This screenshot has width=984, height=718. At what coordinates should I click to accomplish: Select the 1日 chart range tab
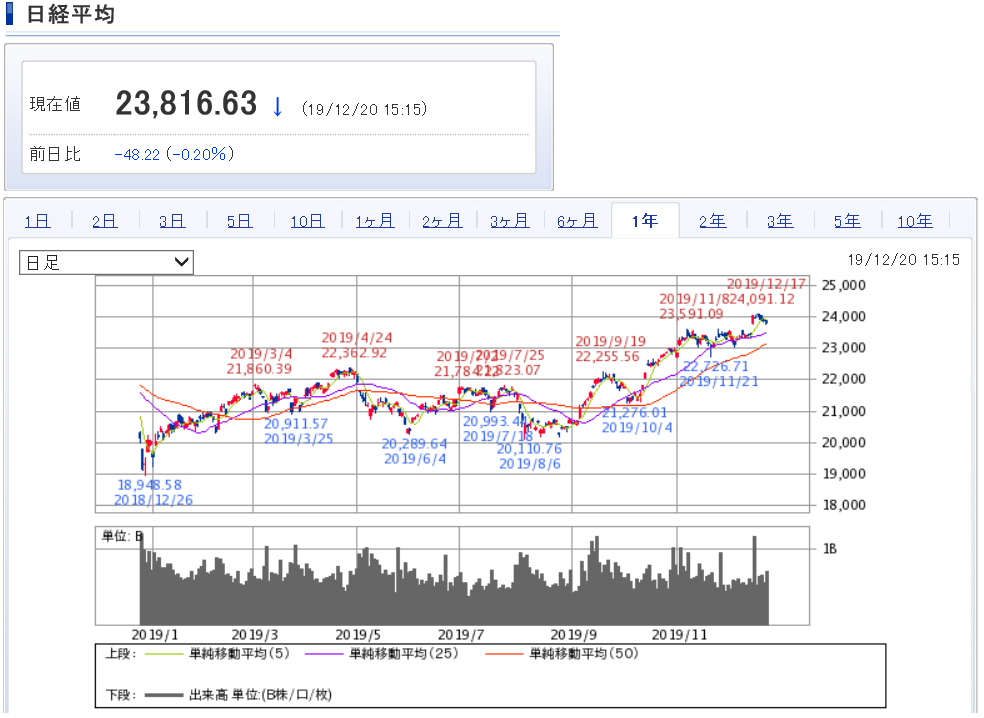tap(37, 221)
